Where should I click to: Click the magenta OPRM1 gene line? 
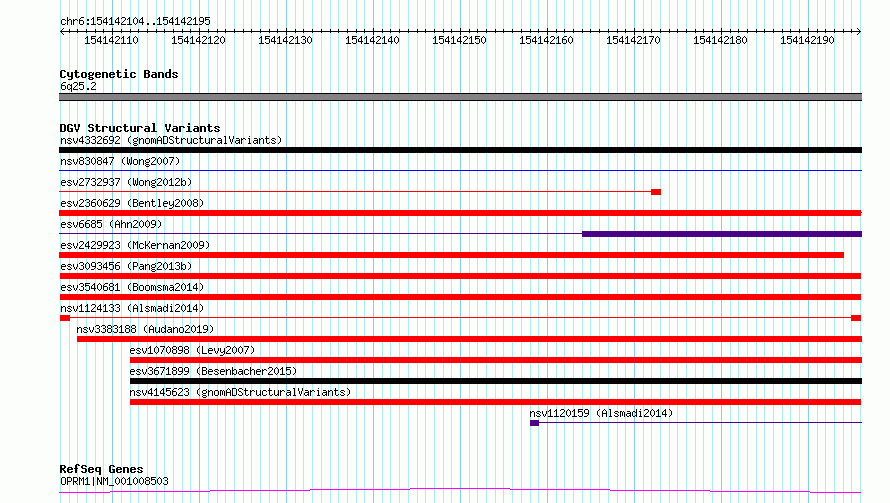[x=460, y=491]
